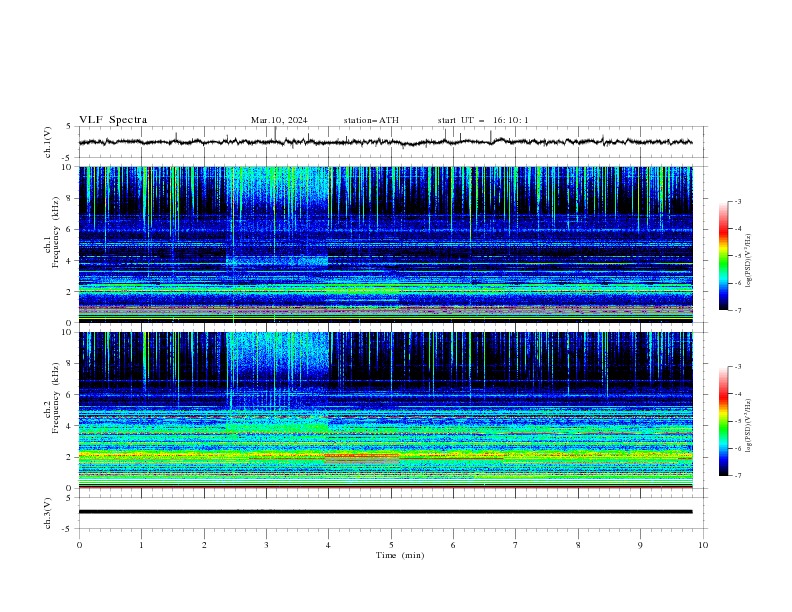Click the "6" kHz tick of ch.2 spectrogram

pos(70,395)
